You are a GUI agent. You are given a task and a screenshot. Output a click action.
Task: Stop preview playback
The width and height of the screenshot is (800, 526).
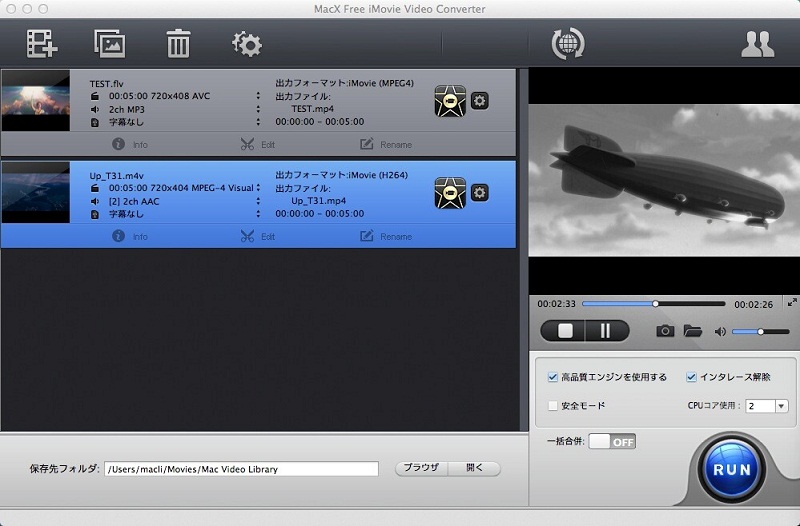pyautogui.click(x=563, y=331)
